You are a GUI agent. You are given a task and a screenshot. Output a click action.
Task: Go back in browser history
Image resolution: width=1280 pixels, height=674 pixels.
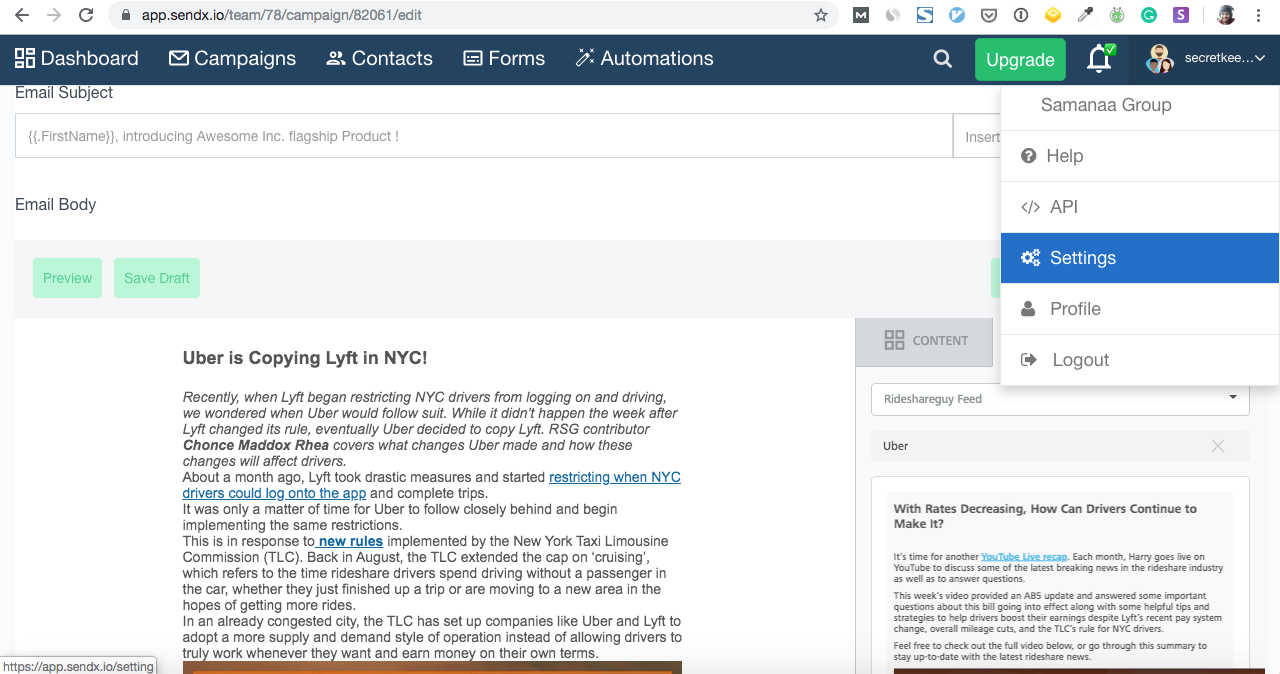tap(21, 15)
